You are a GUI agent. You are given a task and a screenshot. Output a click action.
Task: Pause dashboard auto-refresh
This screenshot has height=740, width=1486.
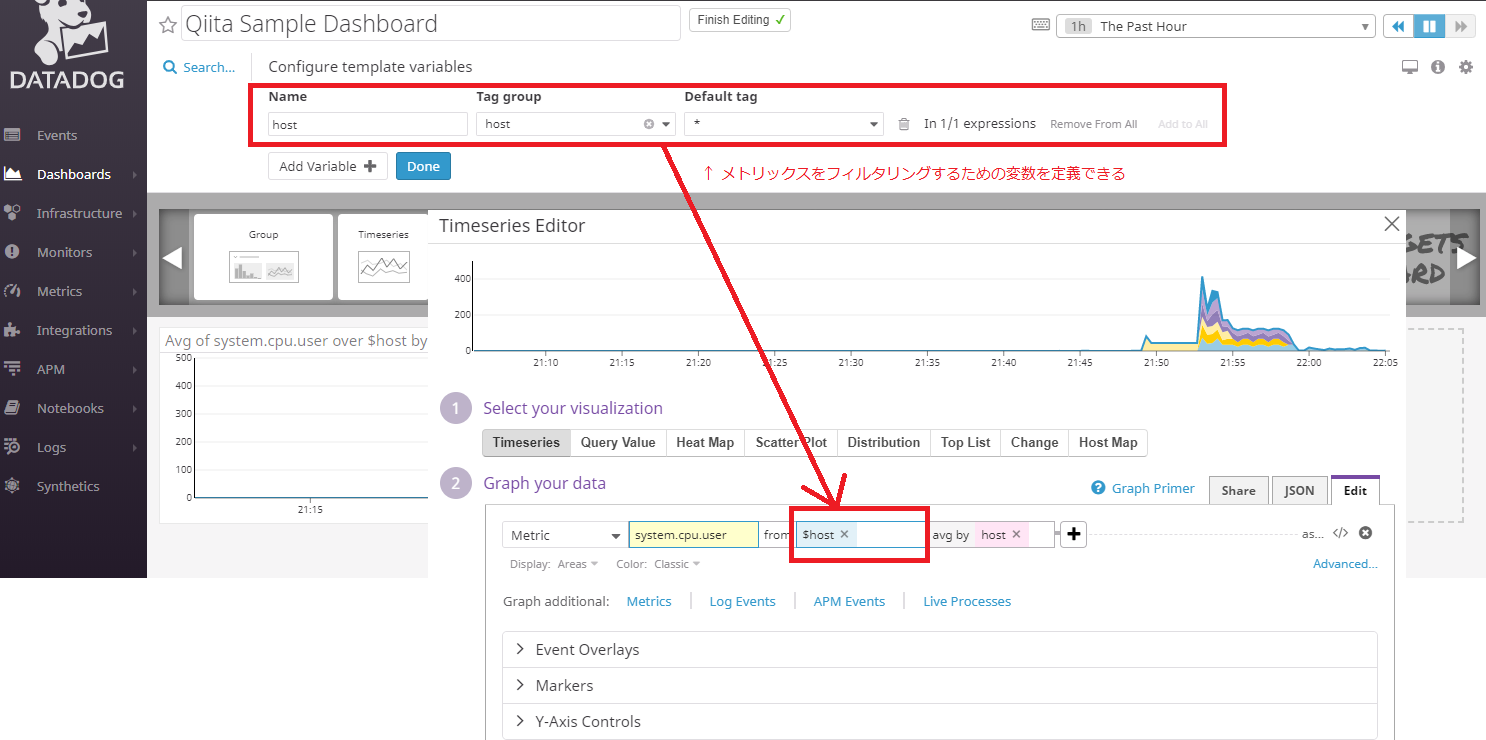[x=1429, y=25]
